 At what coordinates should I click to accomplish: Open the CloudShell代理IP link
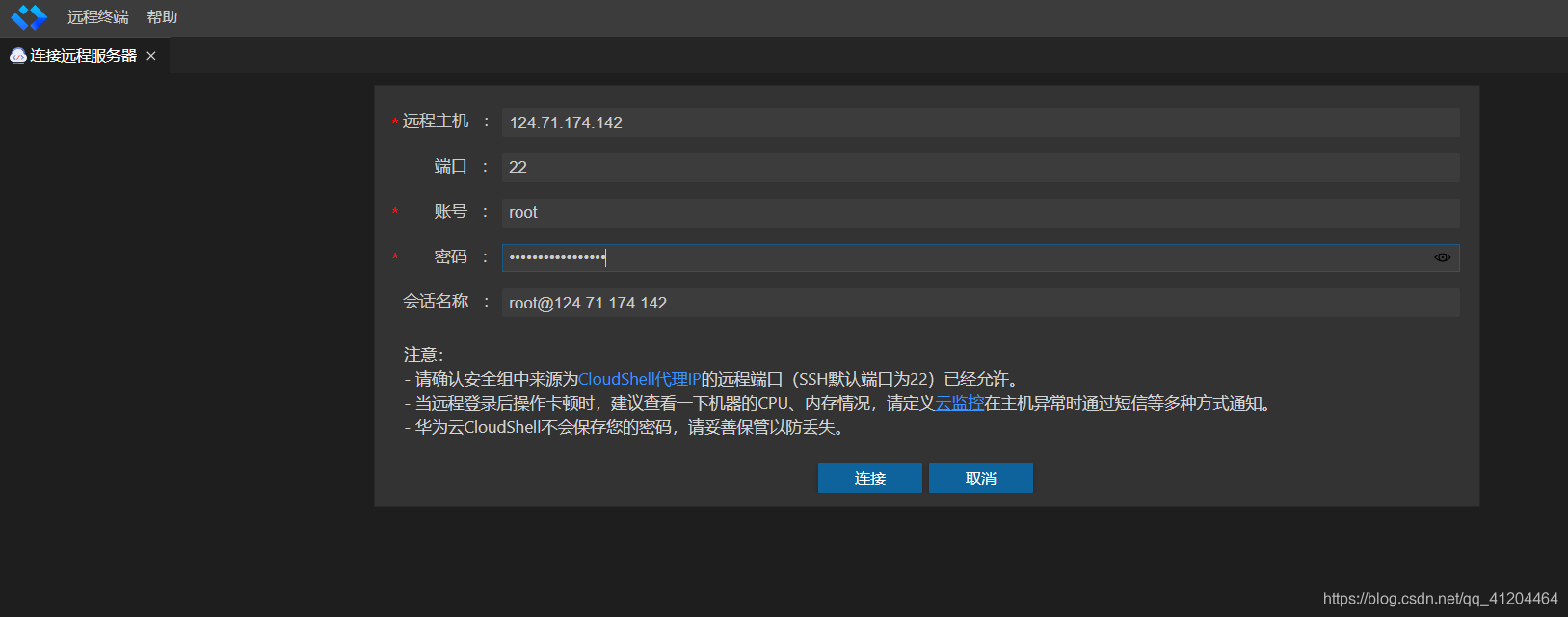pos(639,379)
